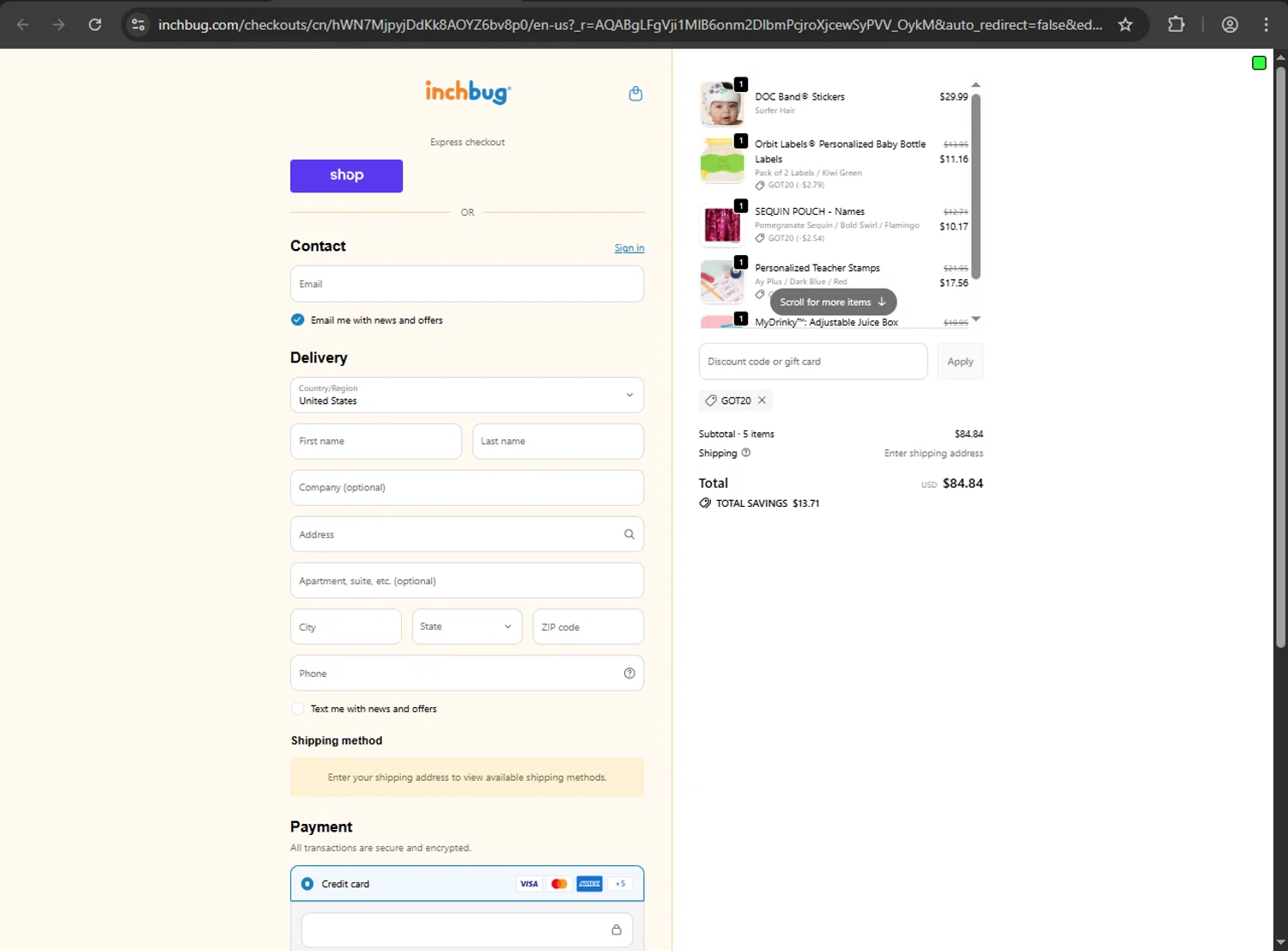The width and height of the screenshot is (1288, 951).
Task: Focus the card number field
Action: click(467, 930)
